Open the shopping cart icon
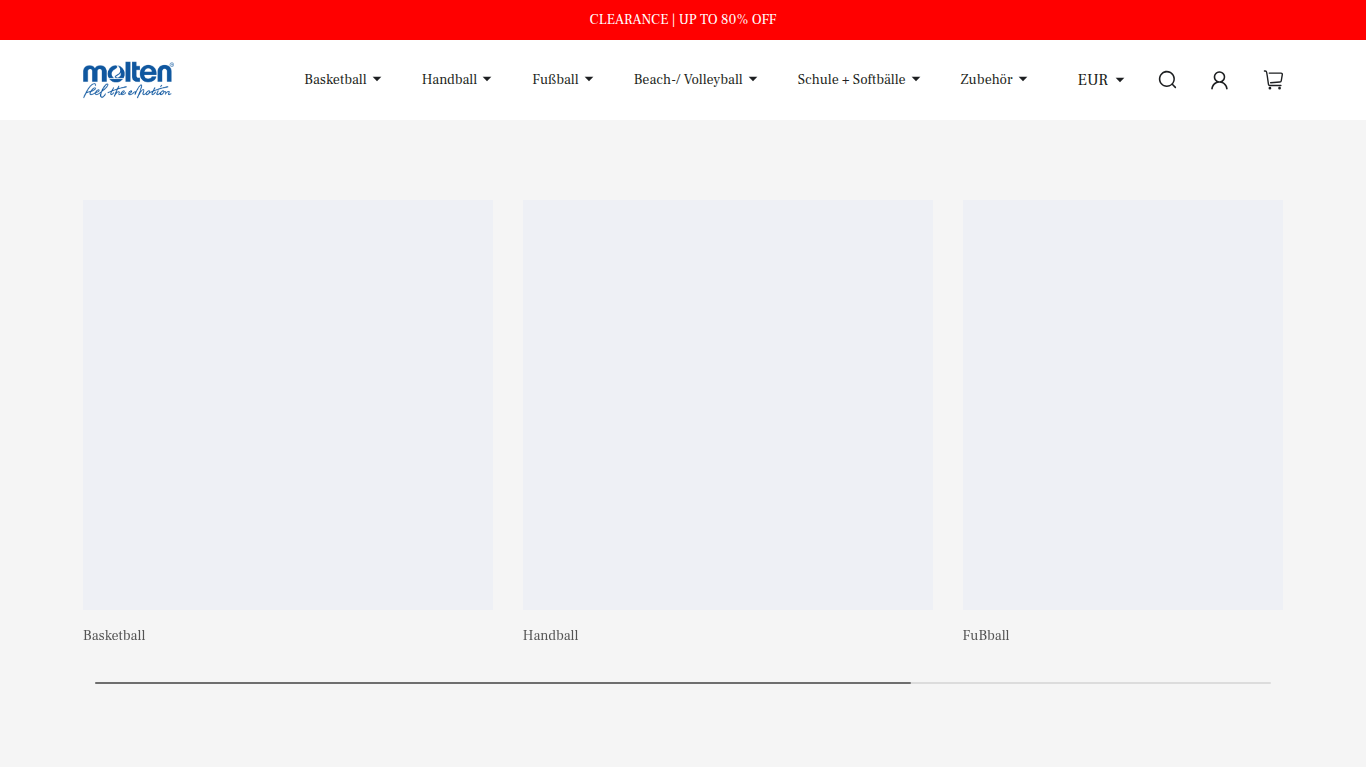The image size is (1366, 768). click(x=1273, y=80)
